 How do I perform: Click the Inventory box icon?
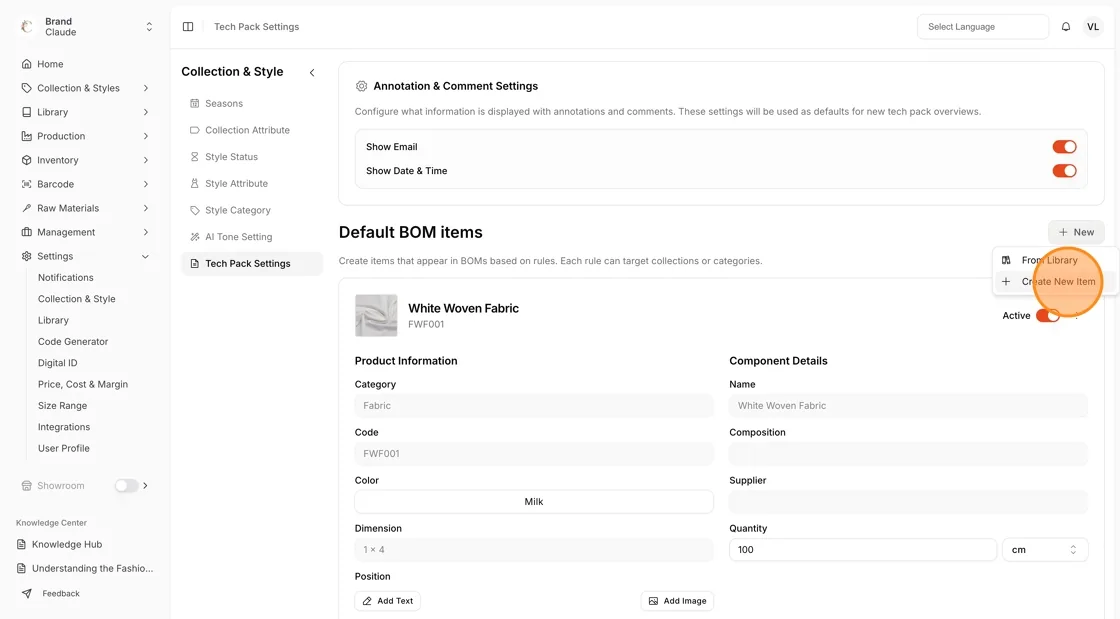click(26, 160)
